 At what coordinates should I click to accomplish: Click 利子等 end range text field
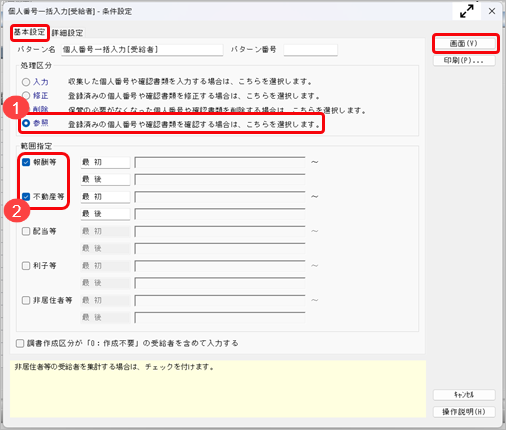pos(220,283)
